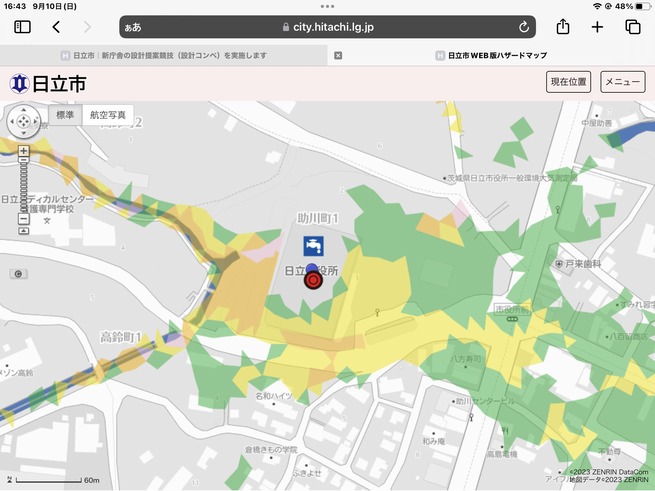Tap the address bar URL field
Image resolution: width=655 pixels, height=491 pixels.
coord(328,27)
